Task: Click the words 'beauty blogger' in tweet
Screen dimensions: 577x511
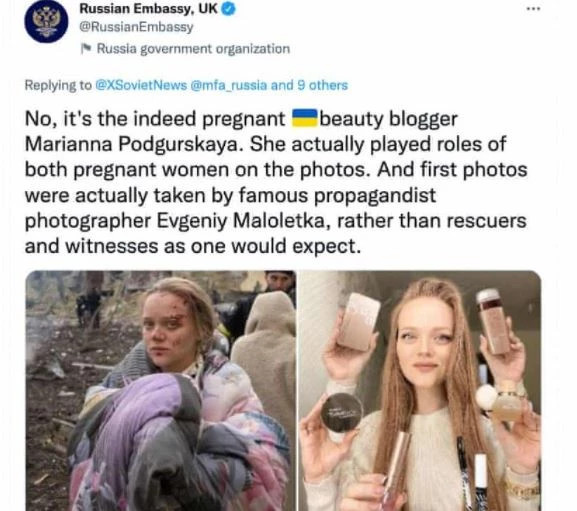Action: click(x=389, y=119)
